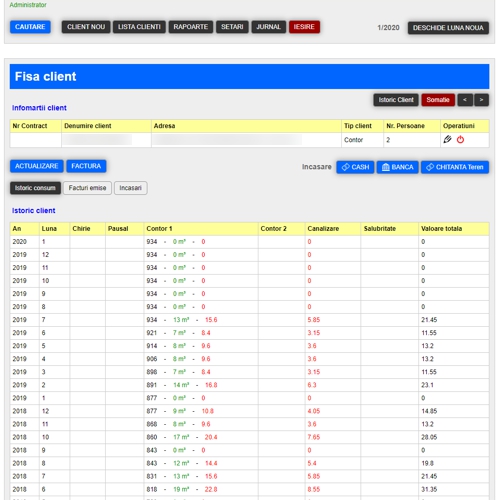
Task: Click amount 20.4 in Contor 1 column
Action: tap(211, 437)
